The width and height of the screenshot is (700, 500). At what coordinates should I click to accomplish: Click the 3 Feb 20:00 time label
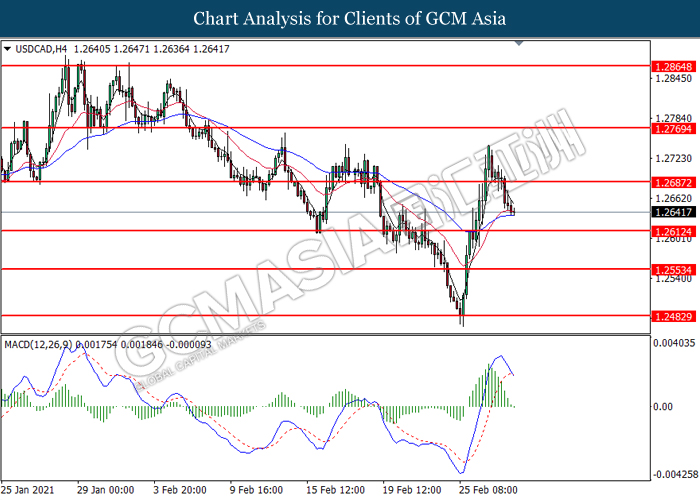[x=180, y=490]
